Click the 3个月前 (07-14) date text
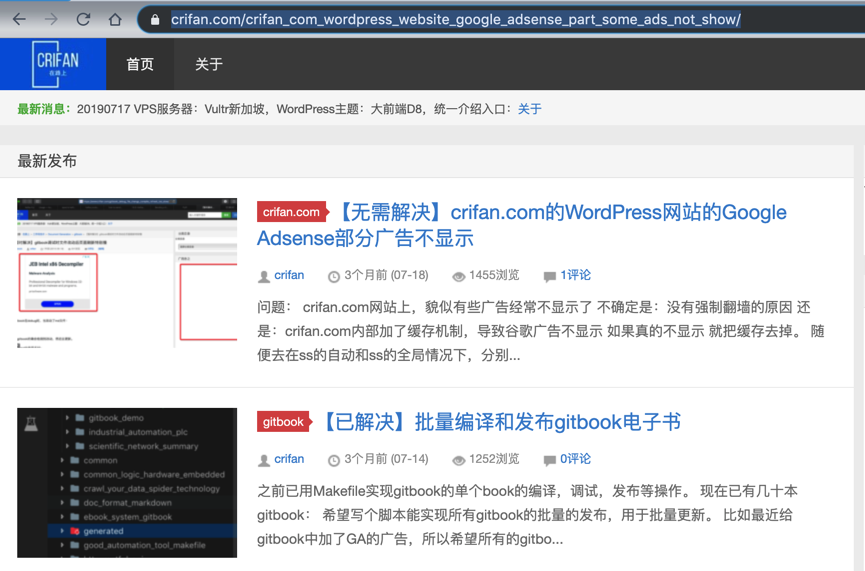Viewport: 865px width, 571px height. pos(386,459)
